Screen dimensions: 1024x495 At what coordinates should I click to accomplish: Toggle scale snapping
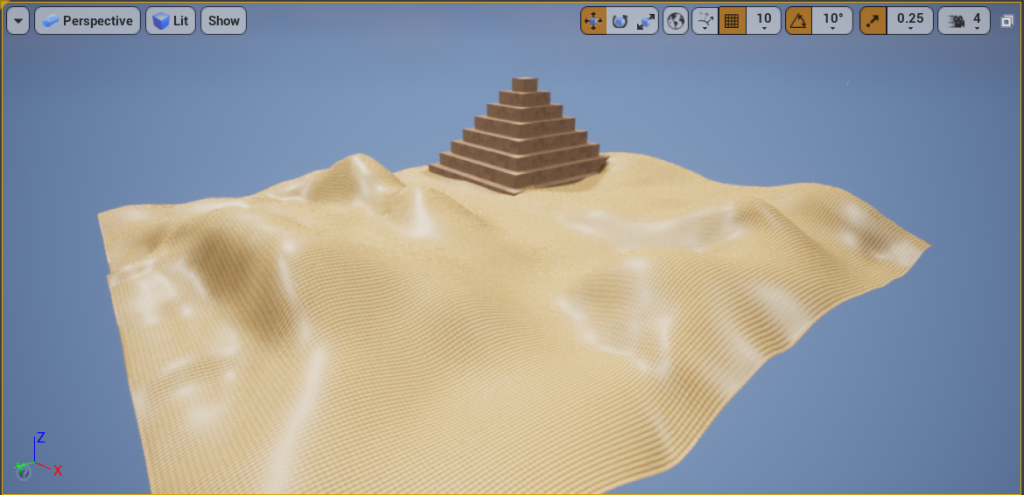tap(873, 21)
